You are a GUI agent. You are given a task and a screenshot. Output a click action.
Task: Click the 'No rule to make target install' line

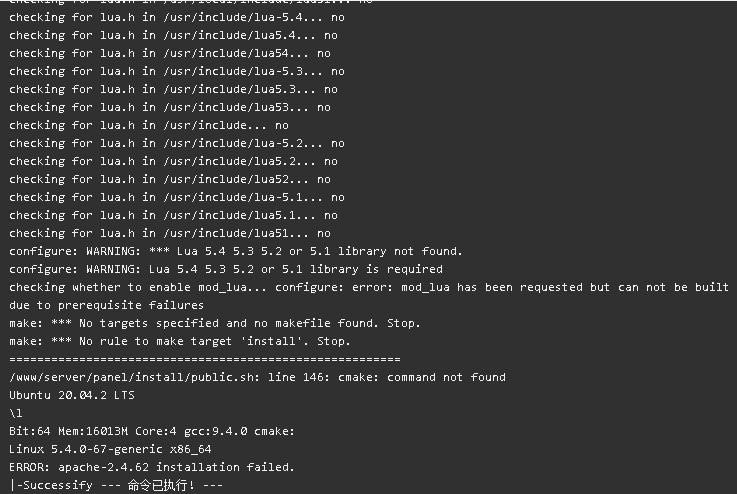[x=180, y=341]
